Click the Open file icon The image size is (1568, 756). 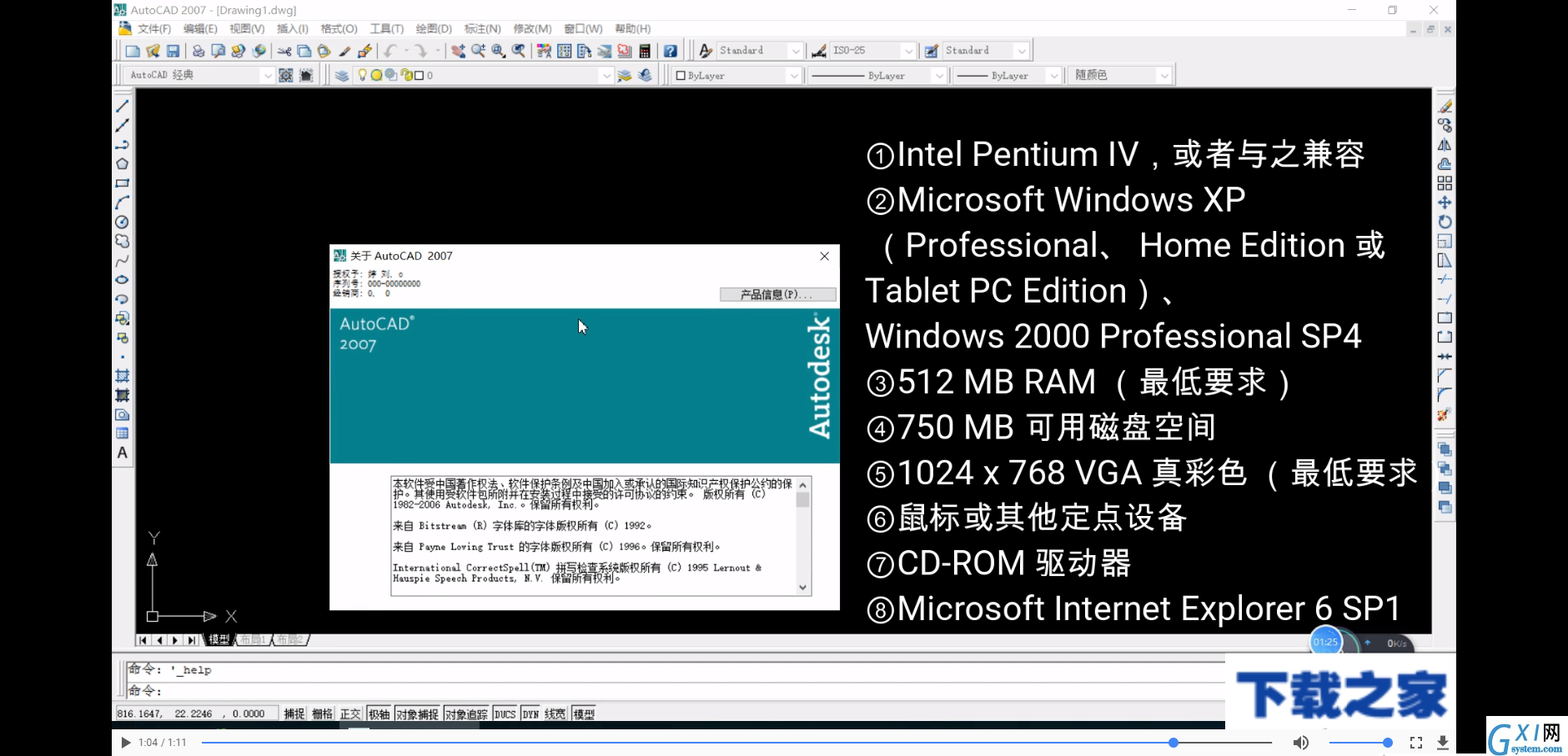pyautogui.click(x=153, y=51)
